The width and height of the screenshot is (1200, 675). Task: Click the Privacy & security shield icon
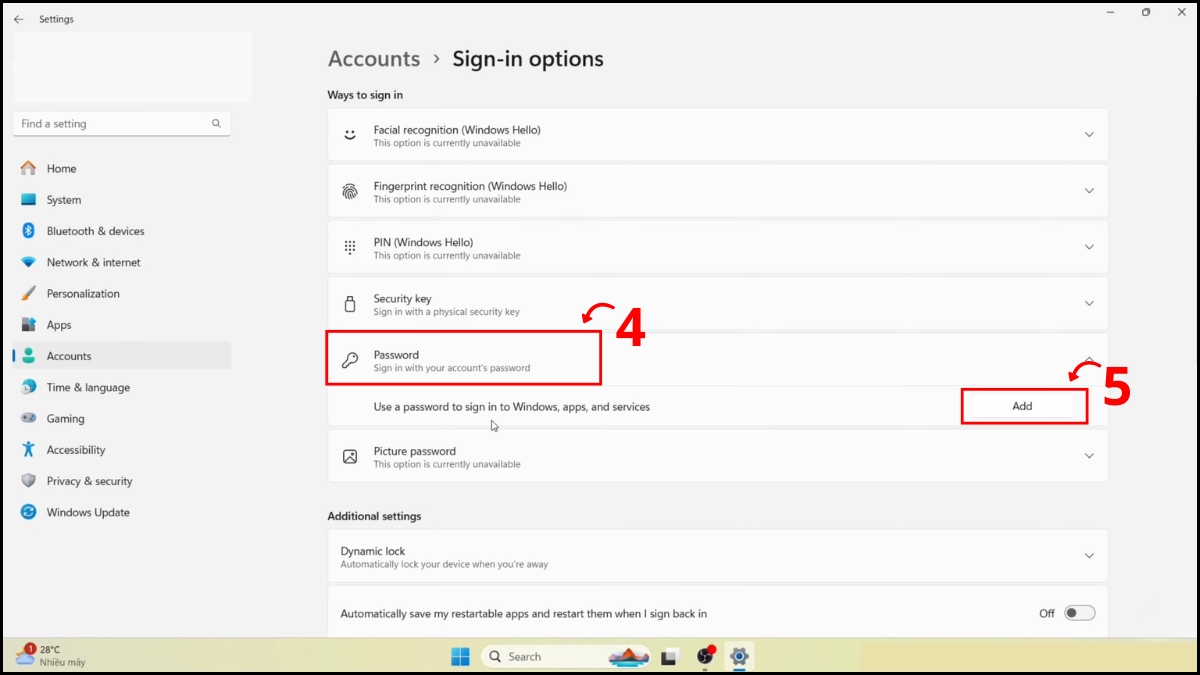28,481
